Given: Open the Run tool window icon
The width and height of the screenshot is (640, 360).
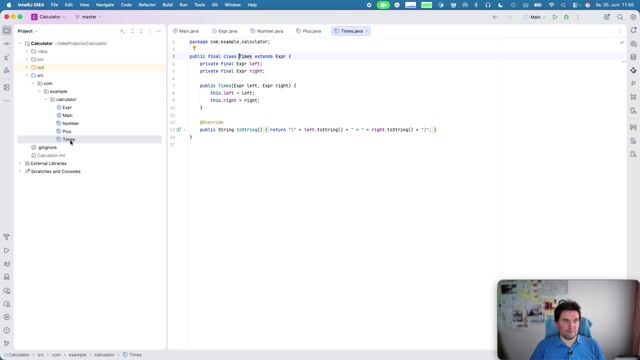Looking at the screenshot, I should [7, 251].
